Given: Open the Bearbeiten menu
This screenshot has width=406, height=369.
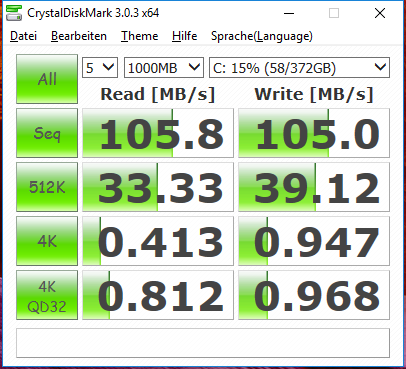Looking at the screenshot, I should (79, 36).
